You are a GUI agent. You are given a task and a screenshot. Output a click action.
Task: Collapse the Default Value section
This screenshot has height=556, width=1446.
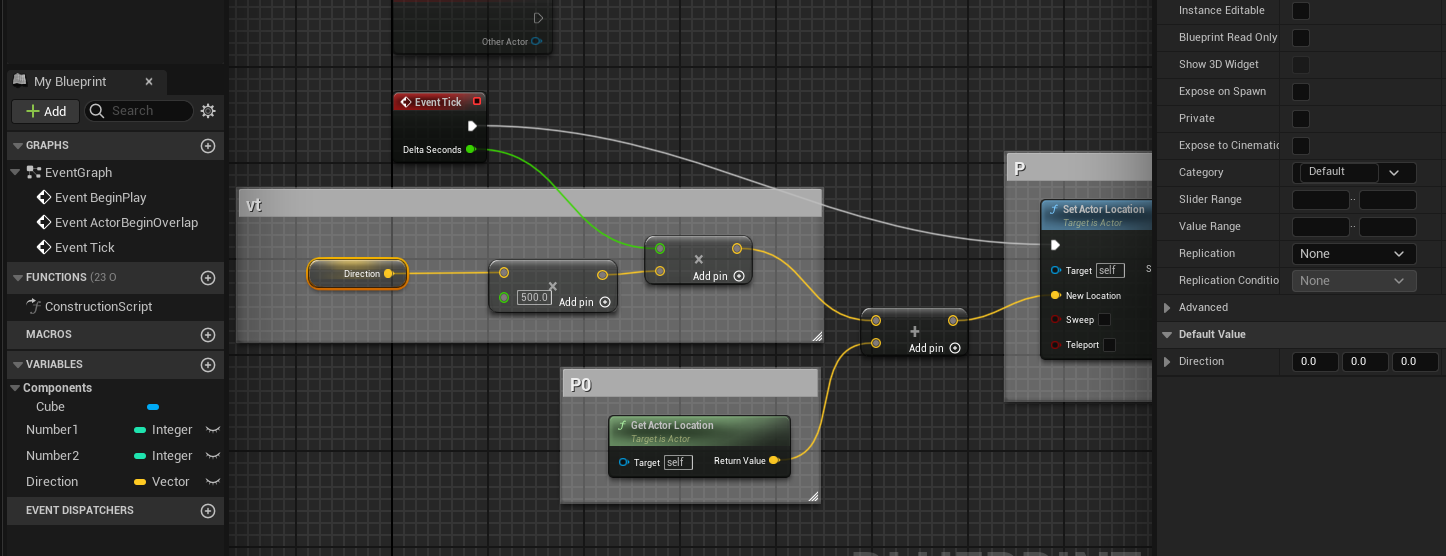tap(1167, 335)
